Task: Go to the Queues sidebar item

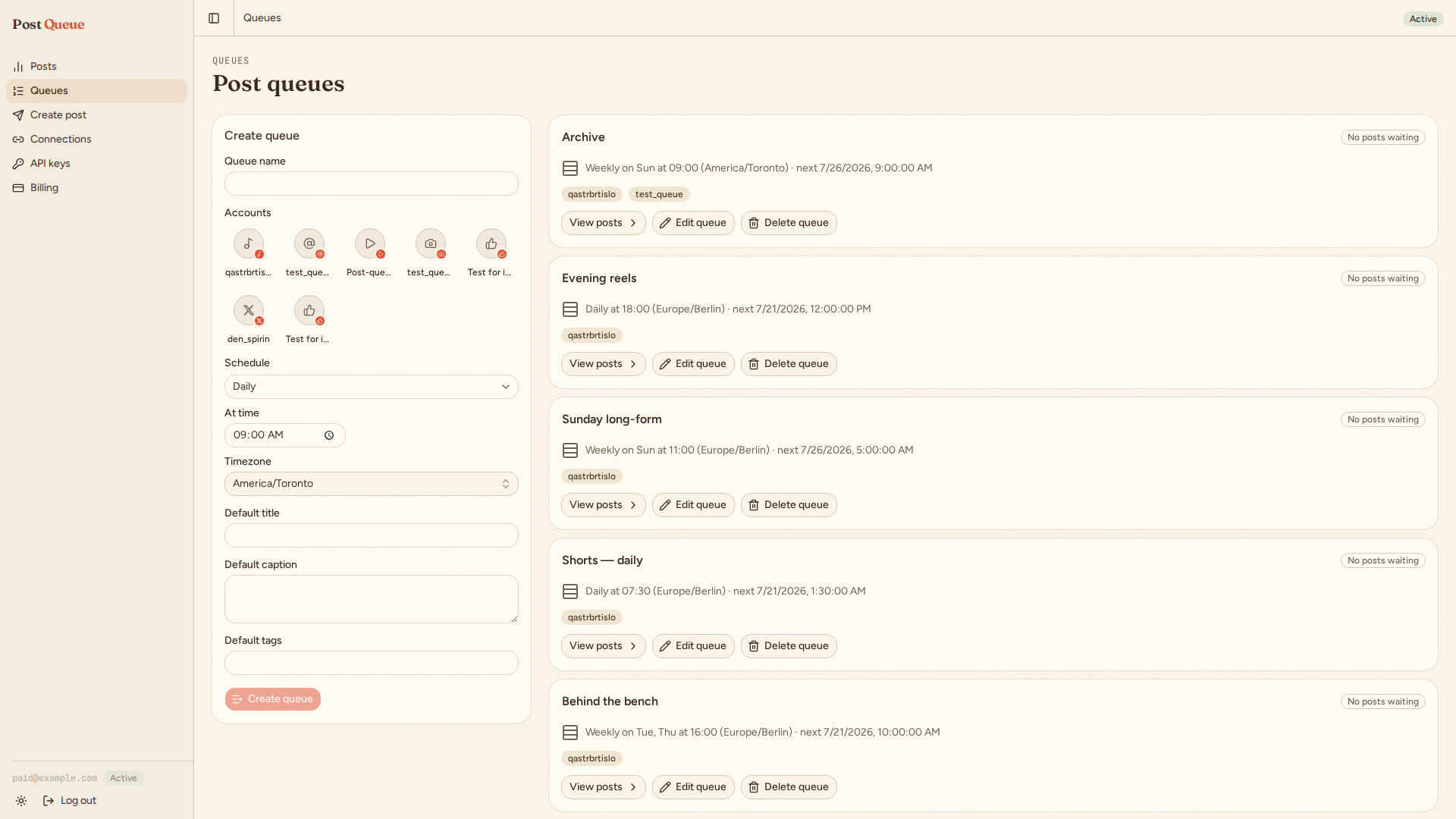Action: pos(96,91)
